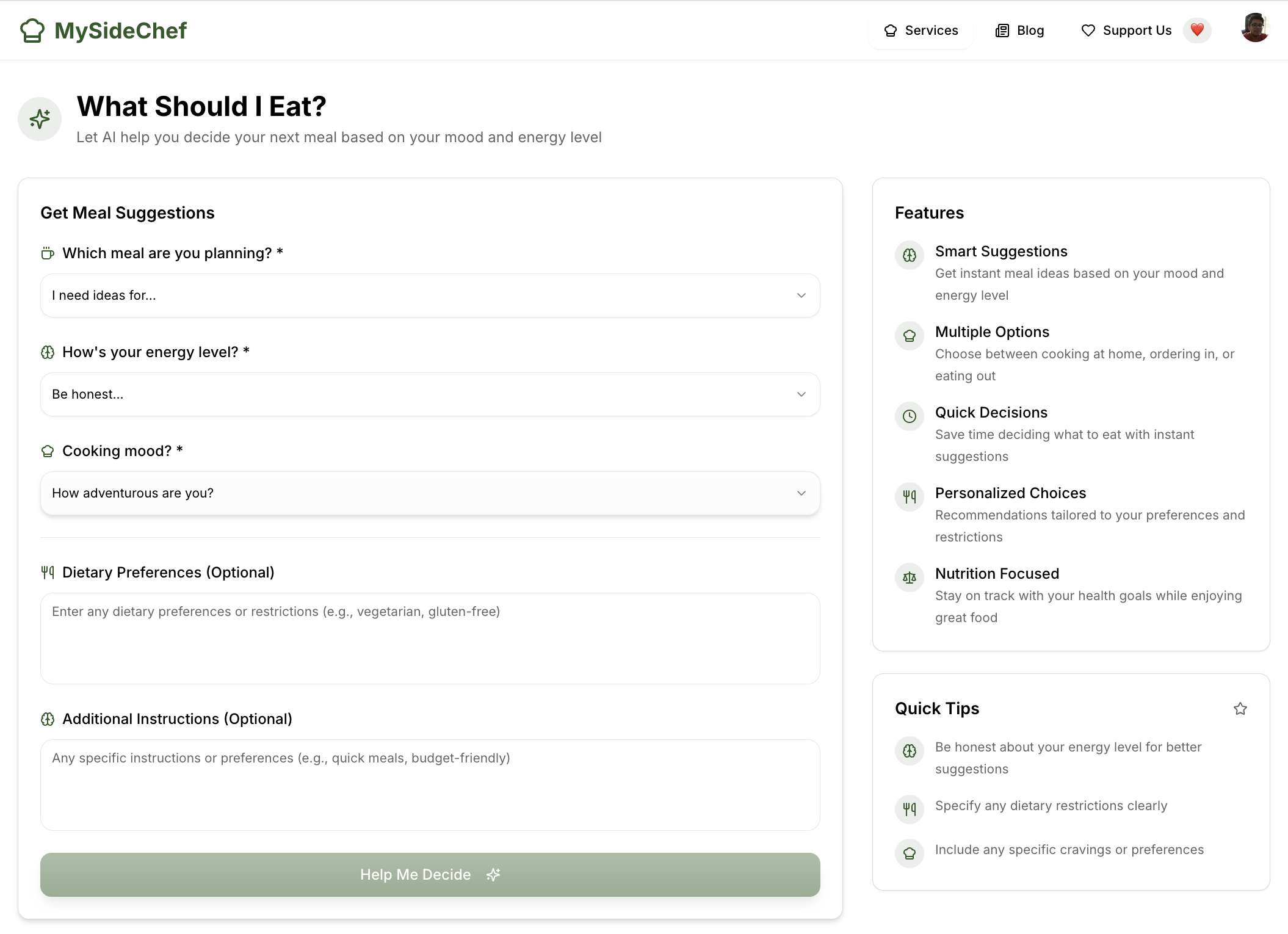Focus the Additional Instructions text area

point(430,784)
